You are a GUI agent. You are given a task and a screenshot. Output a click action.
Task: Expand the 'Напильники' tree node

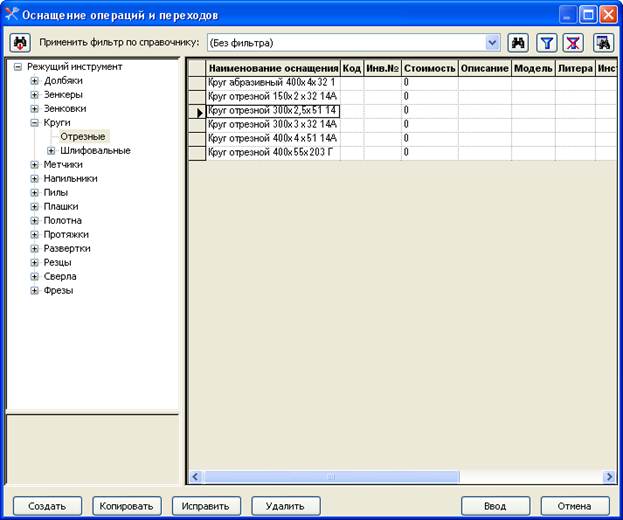pyautogui.click(x=35, y=178)
